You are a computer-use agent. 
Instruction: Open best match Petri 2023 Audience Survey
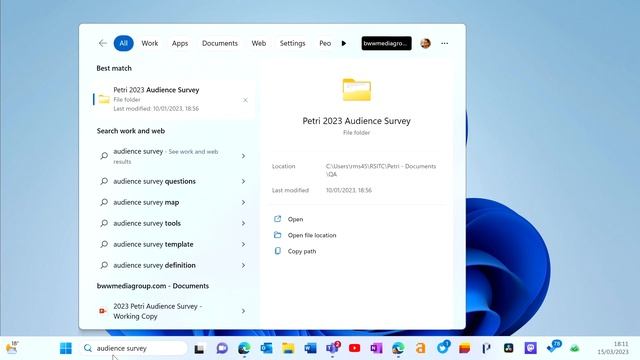[x=173, y=99]
